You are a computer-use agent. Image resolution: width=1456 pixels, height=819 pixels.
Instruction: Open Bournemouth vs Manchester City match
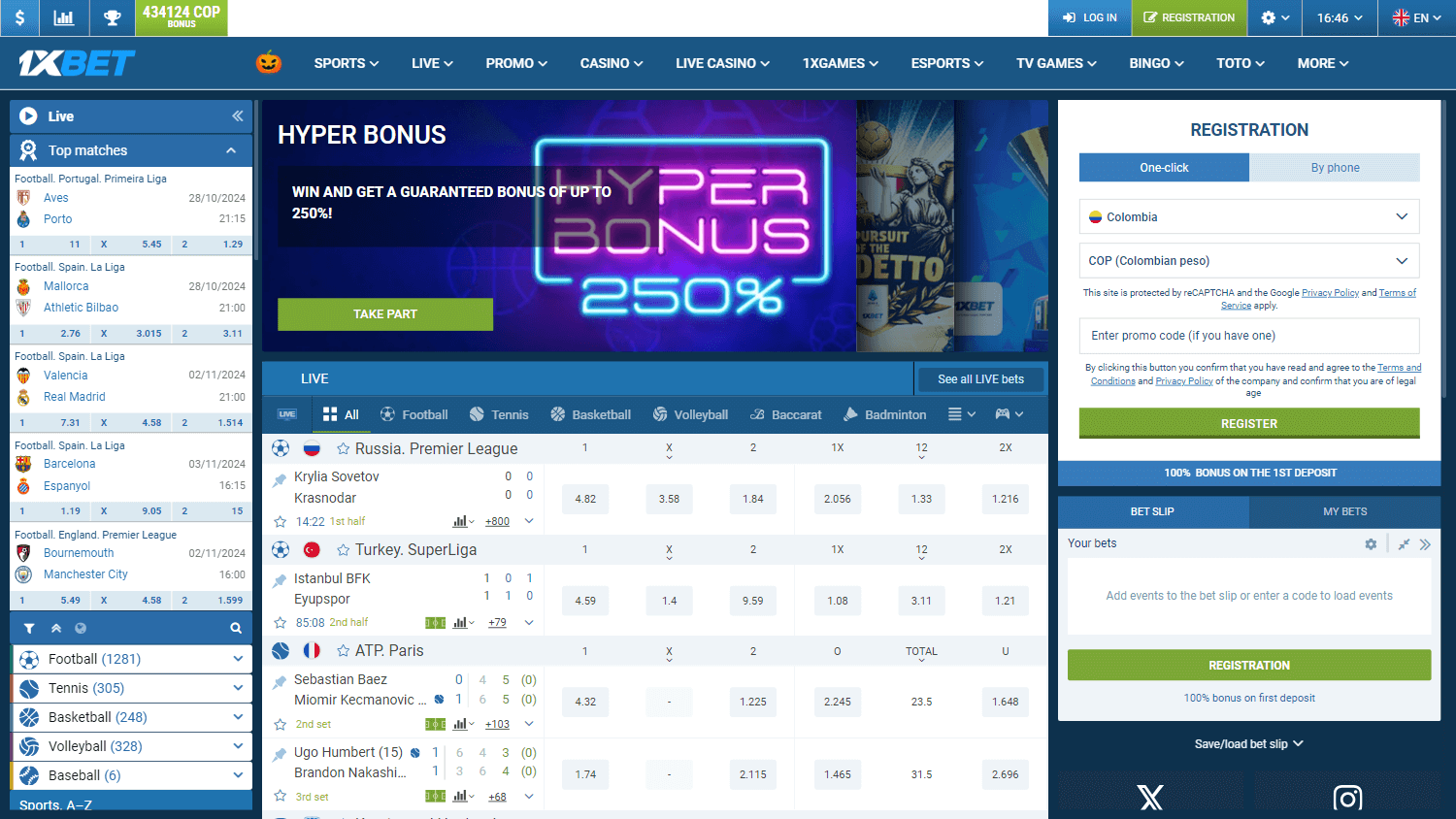pyautogui.click(x=131, y=564)
